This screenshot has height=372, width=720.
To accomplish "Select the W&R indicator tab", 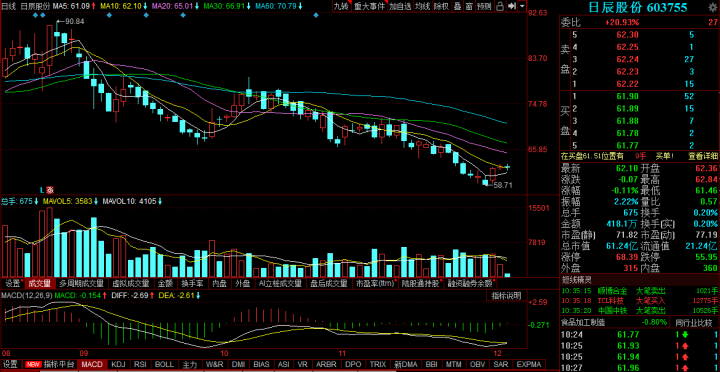I will [x=214, y=365].
